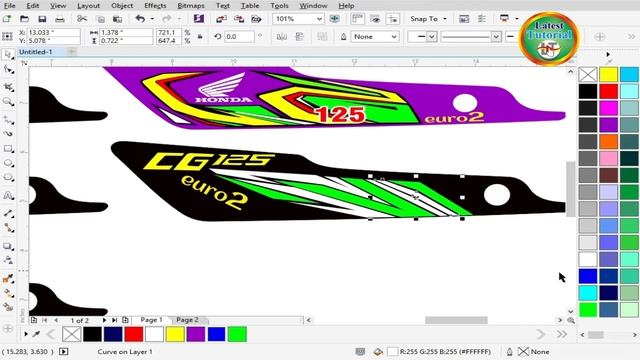Click rotation angle field 0.0
The width and height of the screenshot is (640, 360).
tap(239, 36)
